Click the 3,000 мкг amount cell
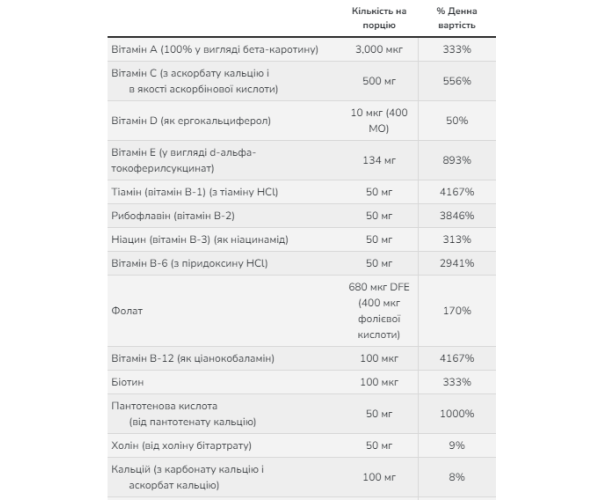 coord(377,47)
